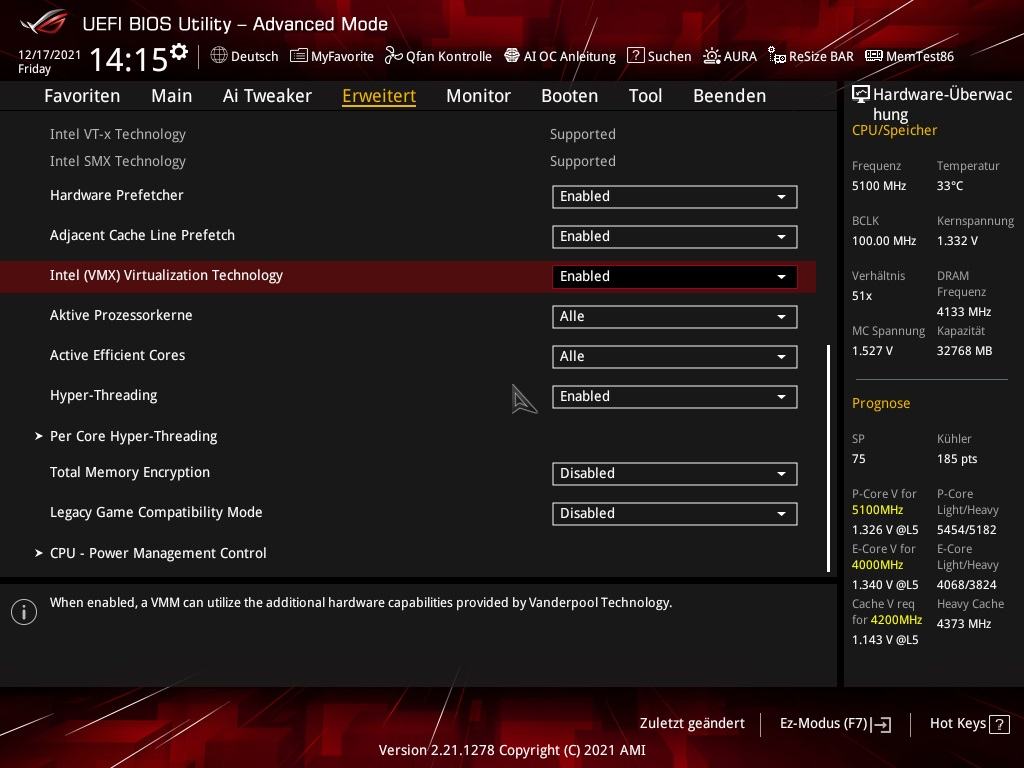Click the 185 pts Kühler value
This screenshot has height=768, width=1024.
tap(957, 459)
